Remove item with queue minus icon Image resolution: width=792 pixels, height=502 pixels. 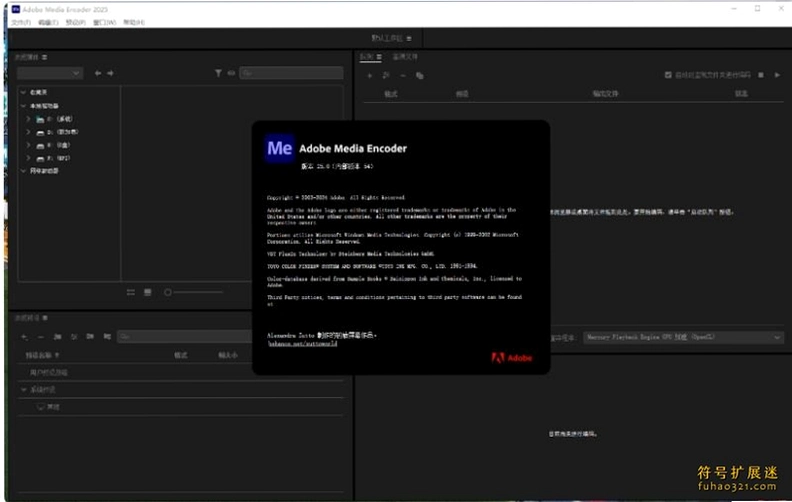tap(403, 76)
